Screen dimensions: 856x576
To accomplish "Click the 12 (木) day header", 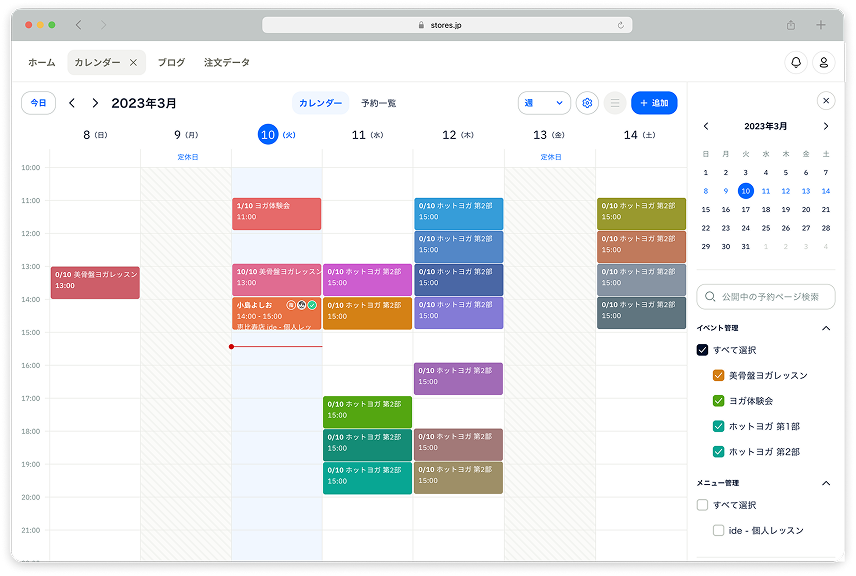I will tap(457, 135).
